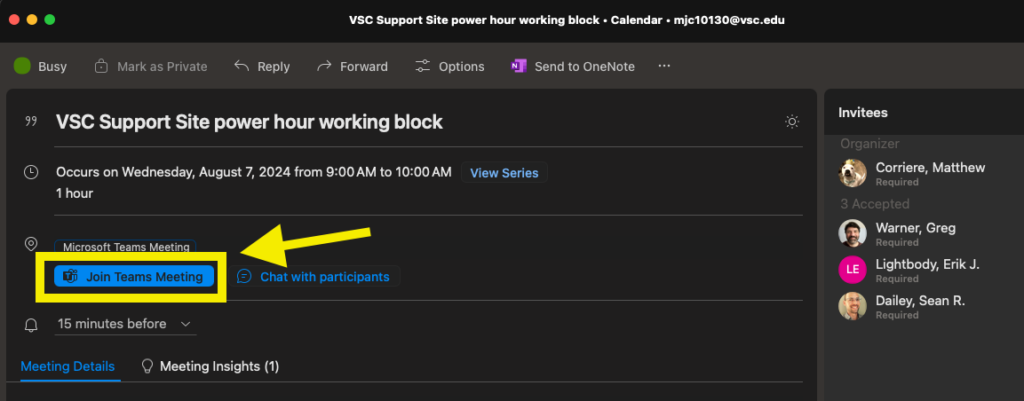Image resolution: width=1024 pixels, height=401 pixels.
Task: Click the green Busy status icon
Action: click(x=22, y=66)
